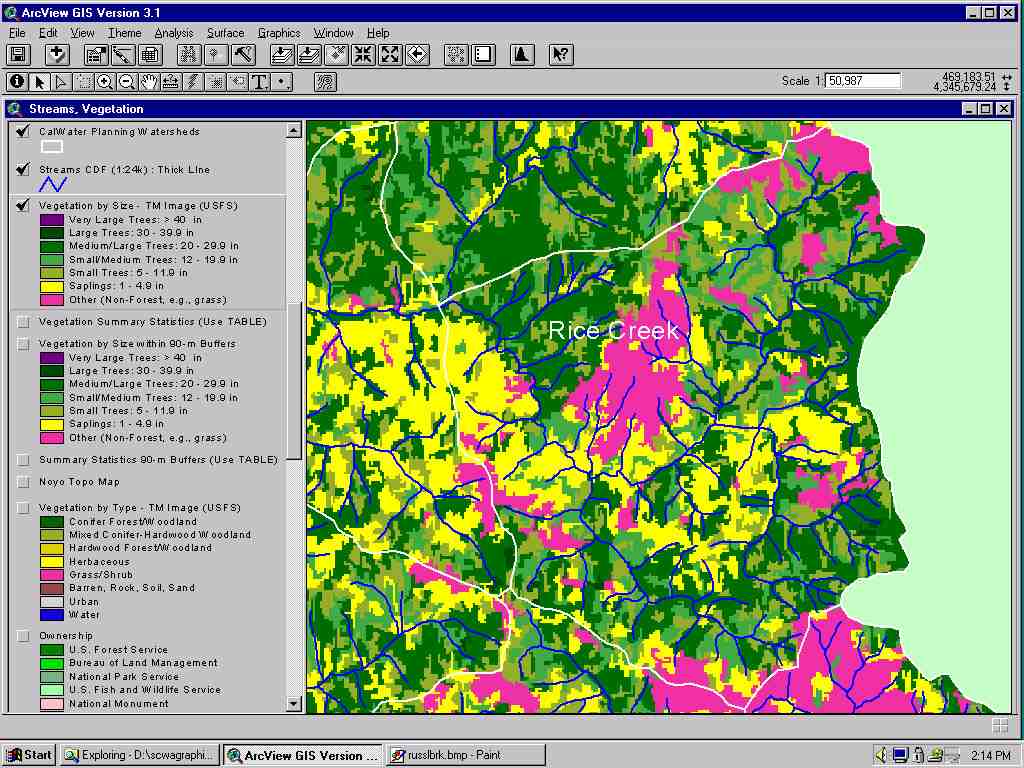
Task: Select the Text tool
Action: pos(259,82)
